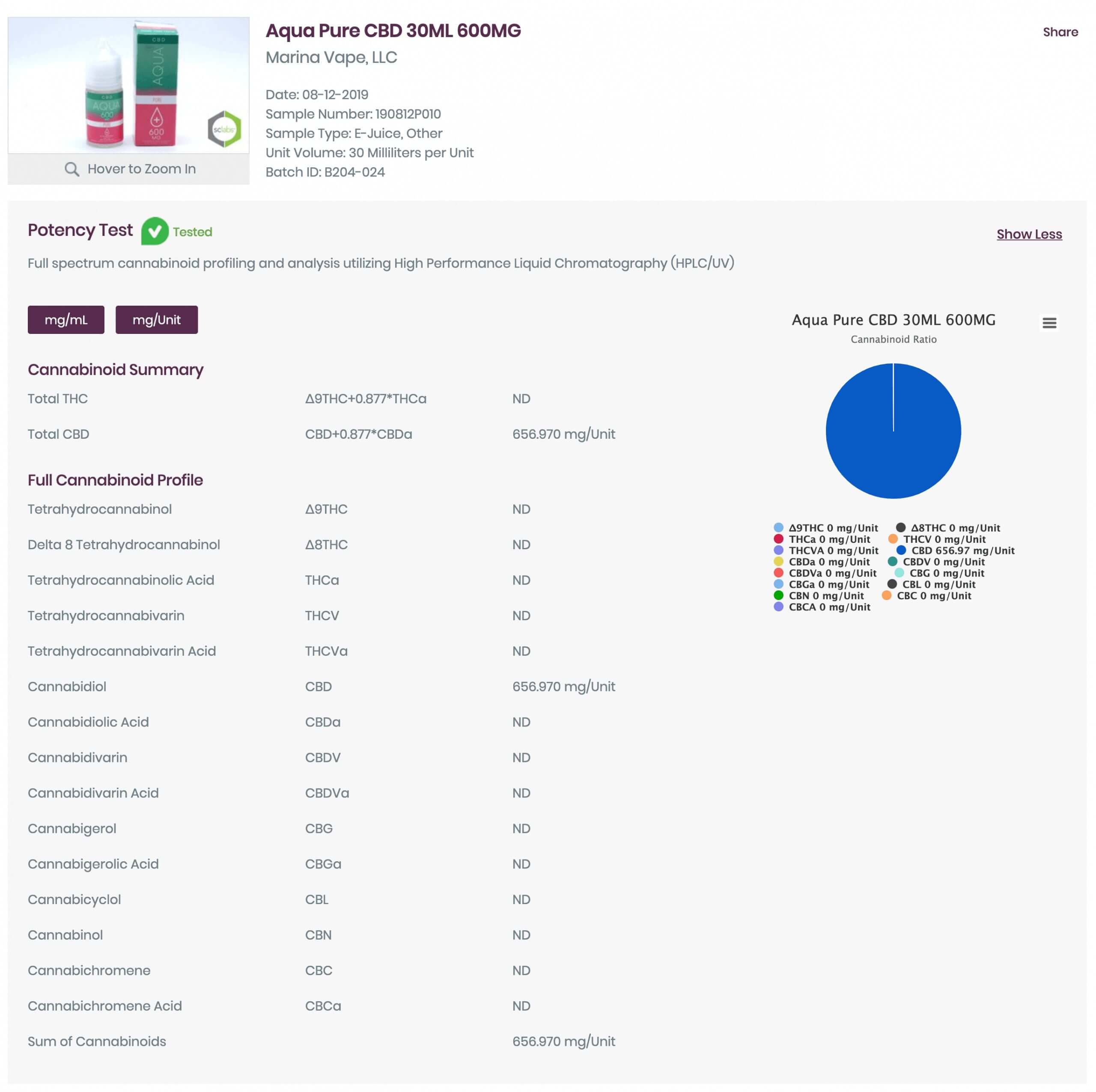This screenshot has width=1096, height=1092.
Task: Click the Share link
Action: [x=1060, y=33]
